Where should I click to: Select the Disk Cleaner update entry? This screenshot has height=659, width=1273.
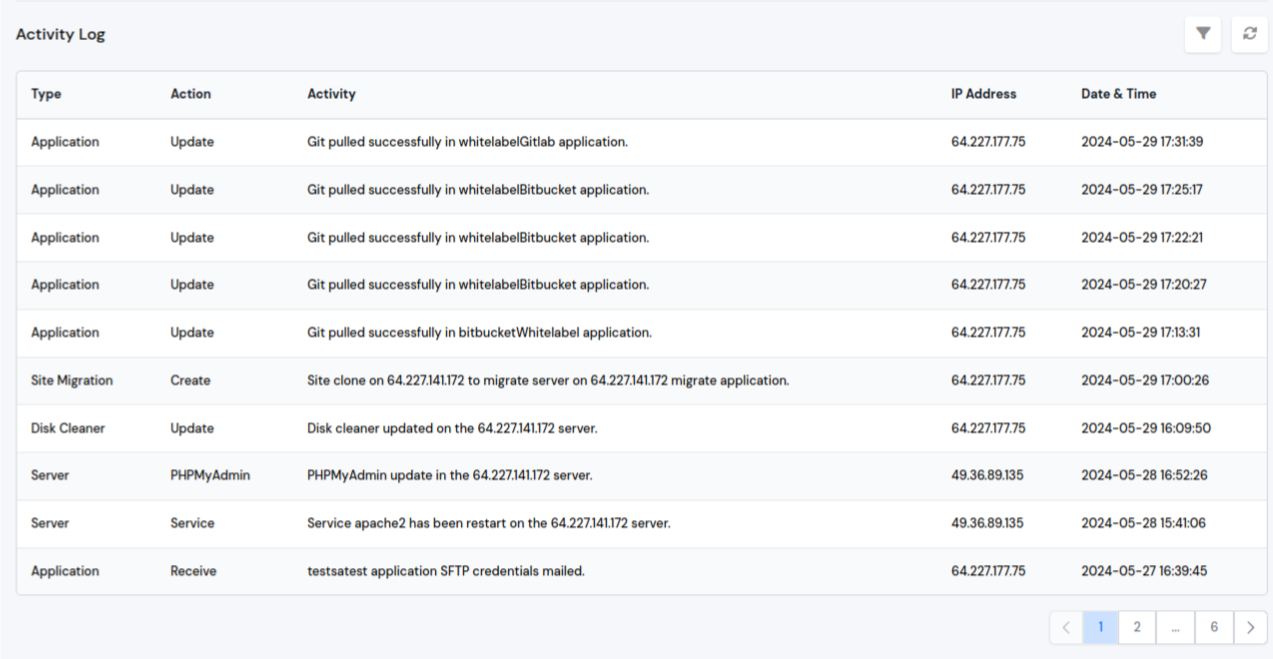[451, 429]
